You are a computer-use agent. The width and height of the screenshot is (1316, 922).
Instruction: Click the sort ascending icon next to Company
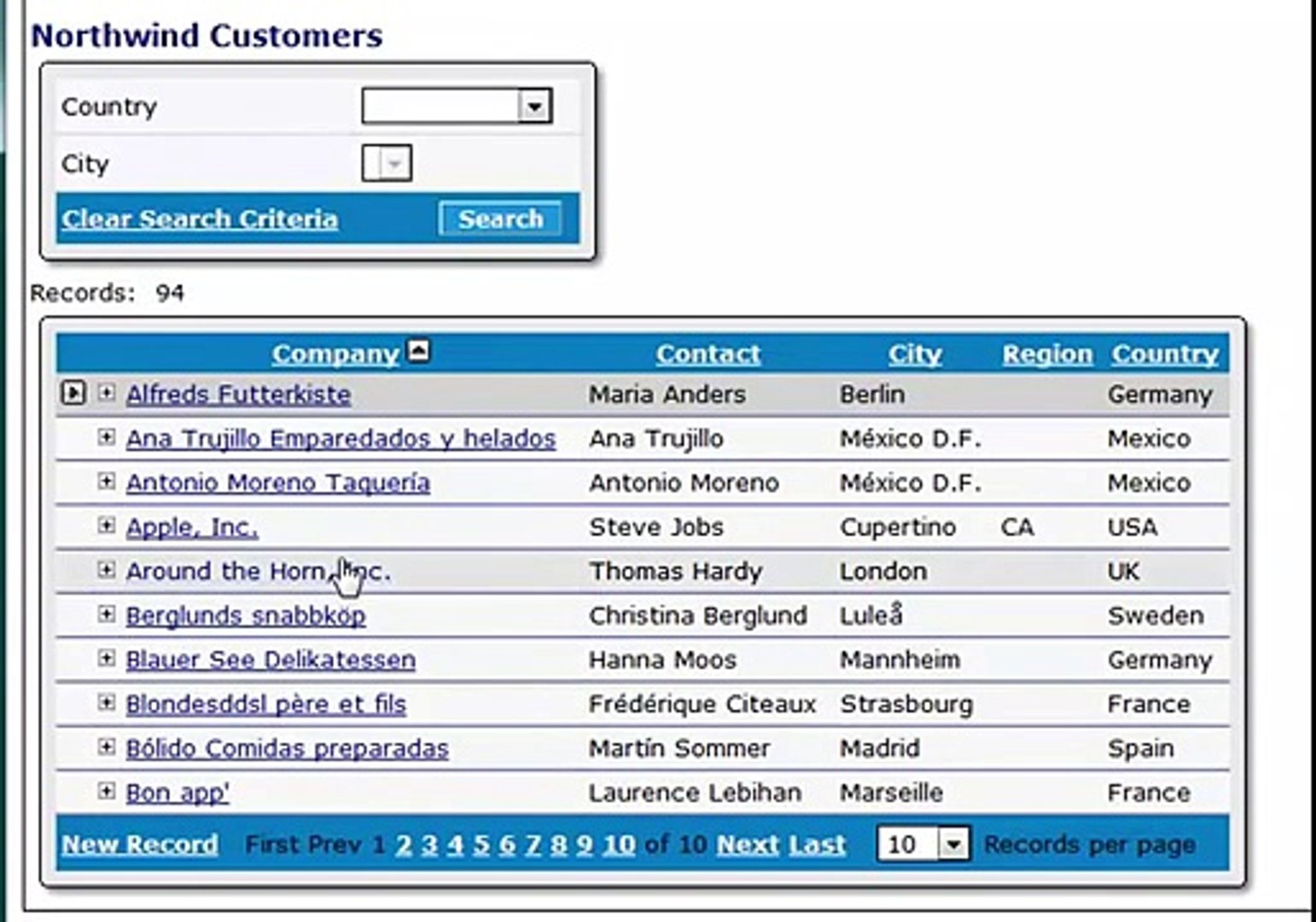point(418,350)
